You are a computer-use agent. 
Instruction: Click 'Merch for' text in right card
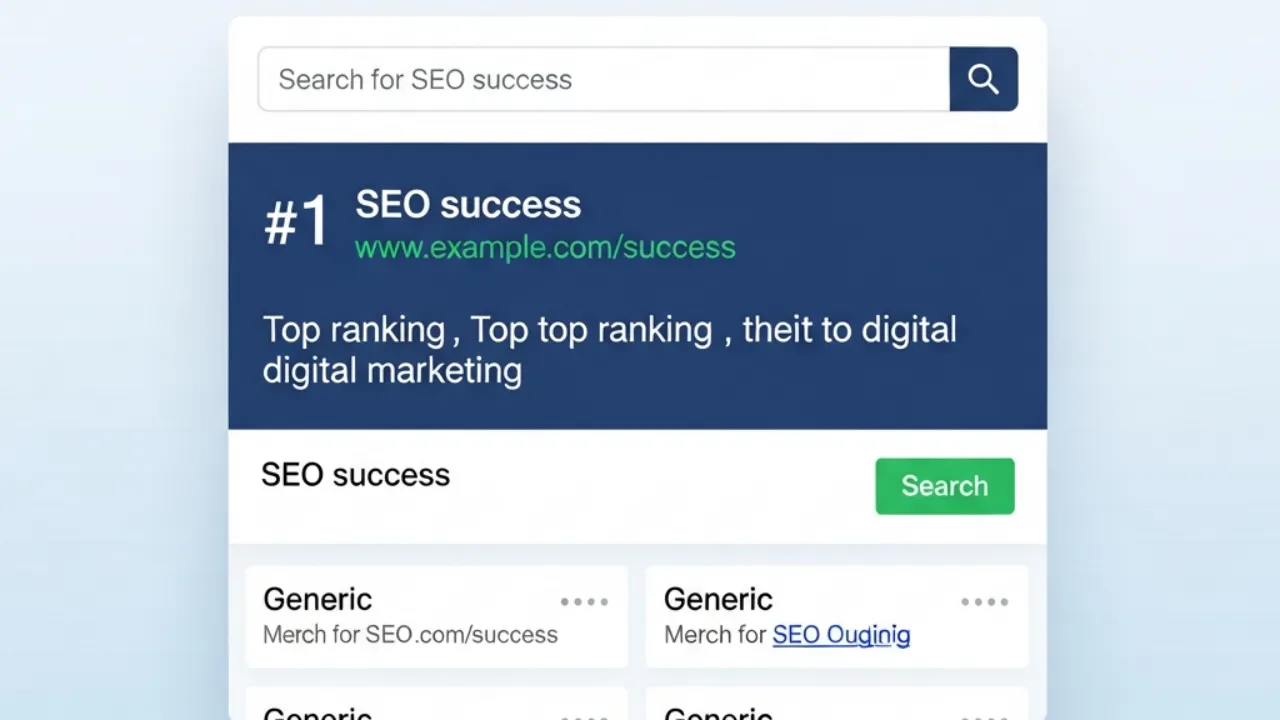pyautogui.click(x=715, y=634)
